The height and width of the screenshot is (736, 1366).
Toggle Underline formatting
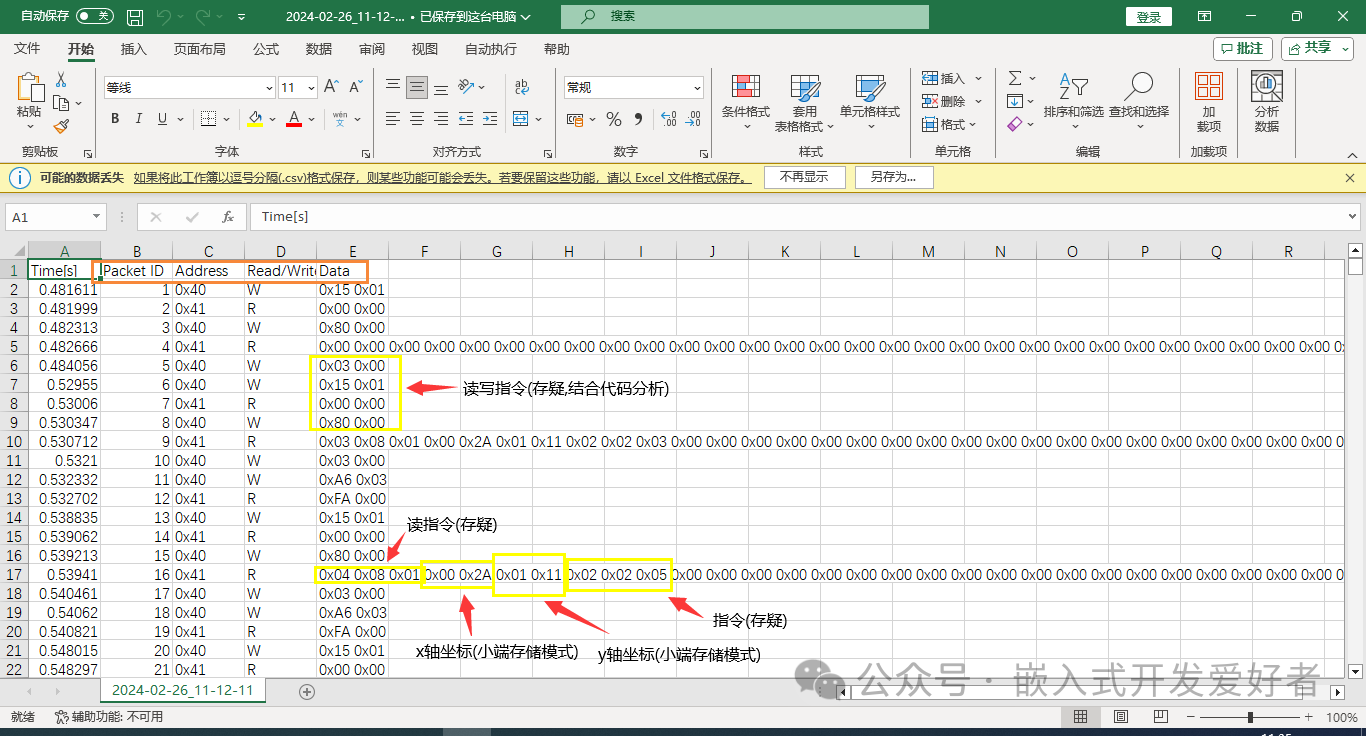[x=164, y=119]
